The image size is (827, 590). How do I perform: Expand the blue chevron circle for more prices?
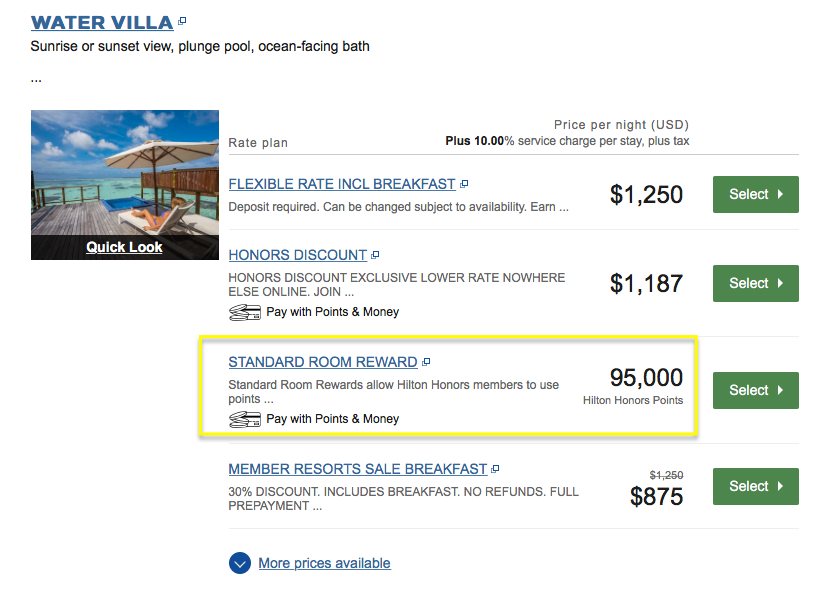(x=240, y=563)
